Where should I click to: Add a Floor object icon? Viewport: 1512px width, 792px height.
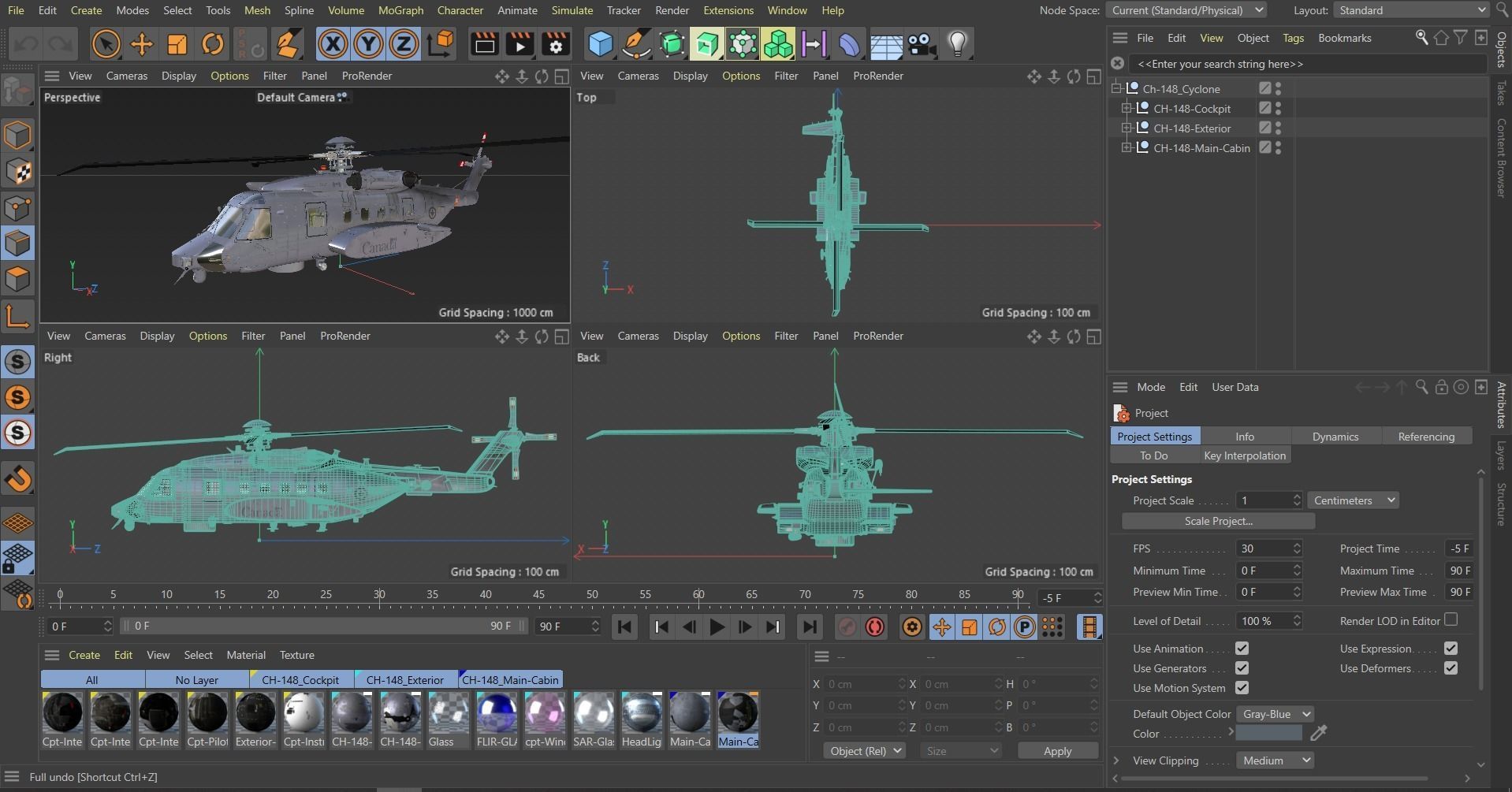tap(886, 44)
